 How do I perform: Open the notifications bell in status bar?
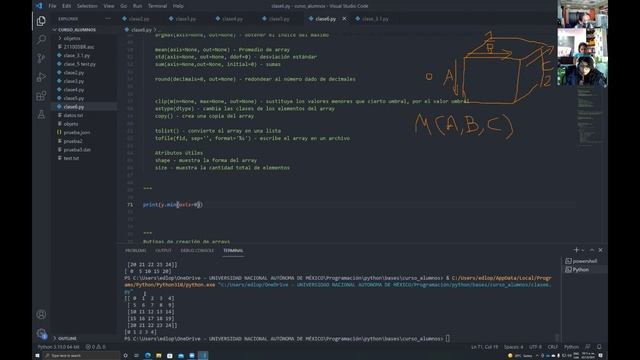[599, 347]
